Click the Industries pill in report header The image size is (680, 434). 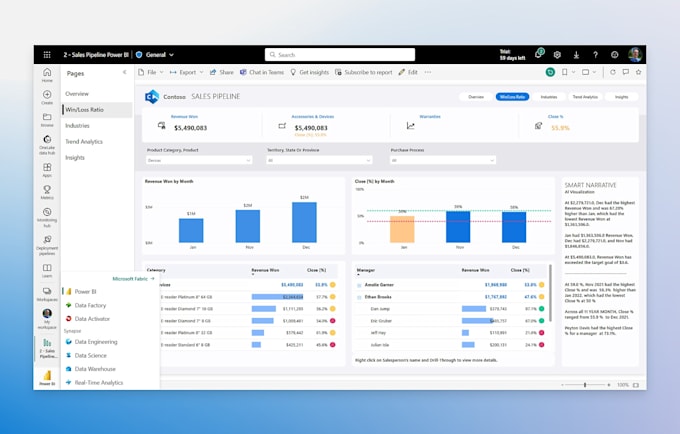click(x=549, y=97)
